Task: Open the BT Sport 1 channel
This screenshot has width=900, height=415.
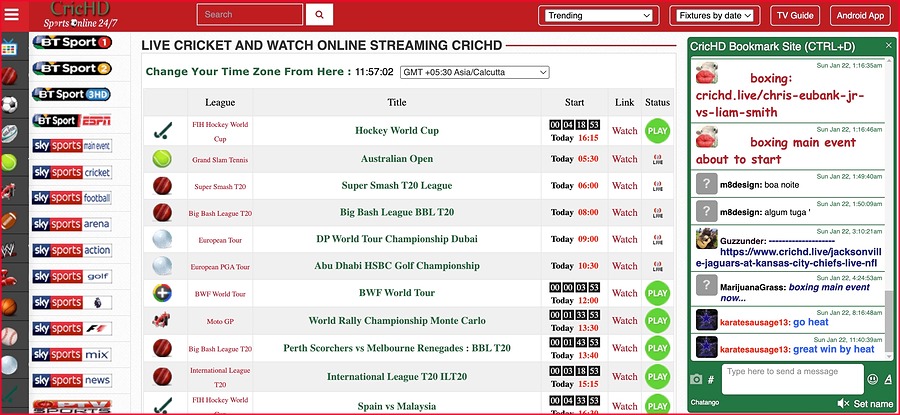Action: click(x=72, y=42)
